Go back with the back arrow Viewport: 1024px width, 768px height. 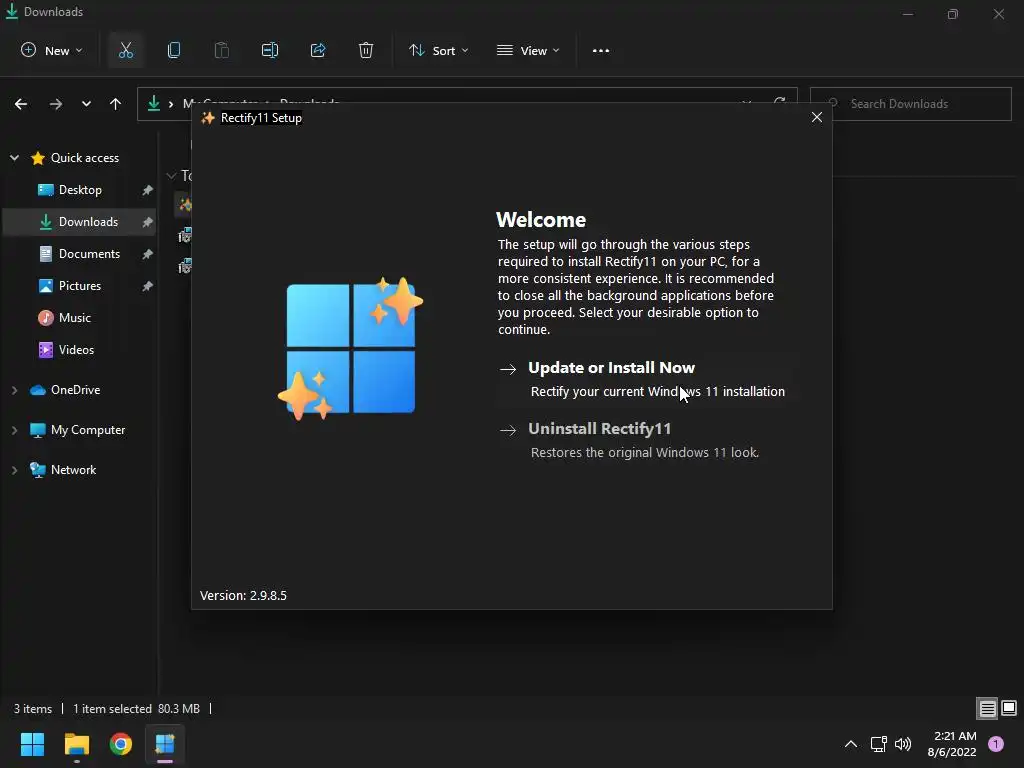point(21,104)
